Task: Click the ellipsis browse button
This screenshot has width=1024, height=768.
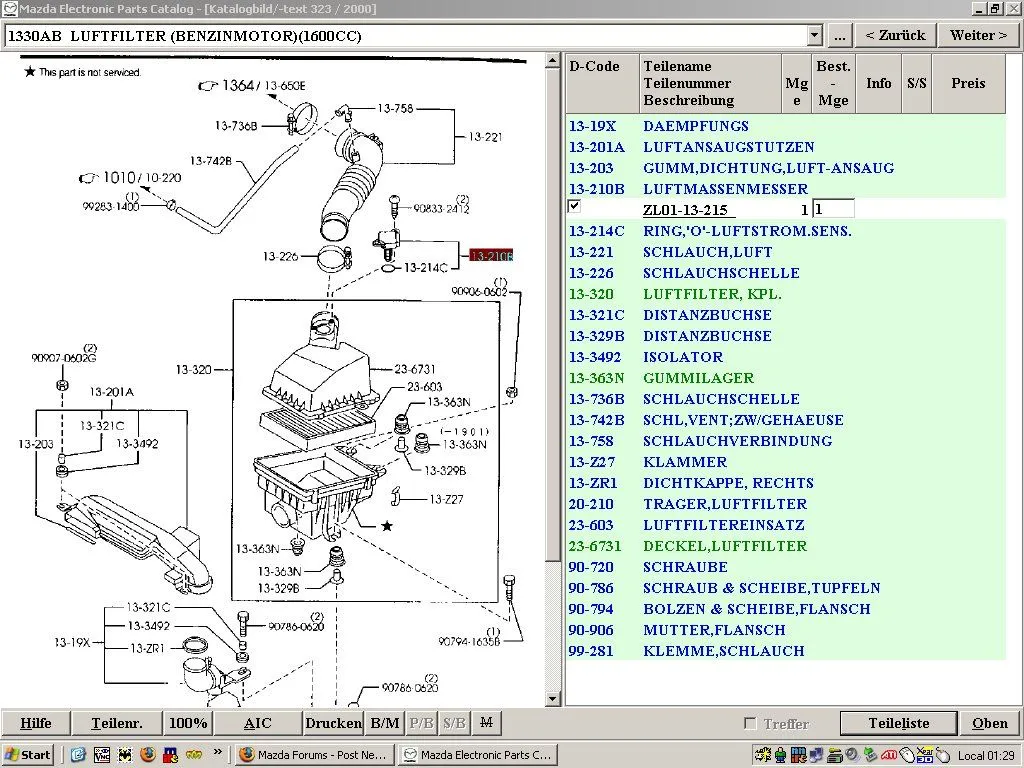Action: pos(840,36)
